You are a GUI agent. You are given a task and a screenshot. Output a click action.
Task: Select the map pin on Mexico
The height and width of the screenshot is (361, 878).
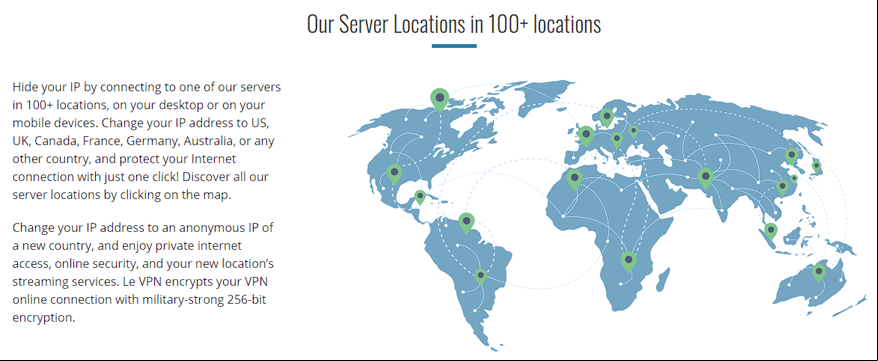[394, 174]
